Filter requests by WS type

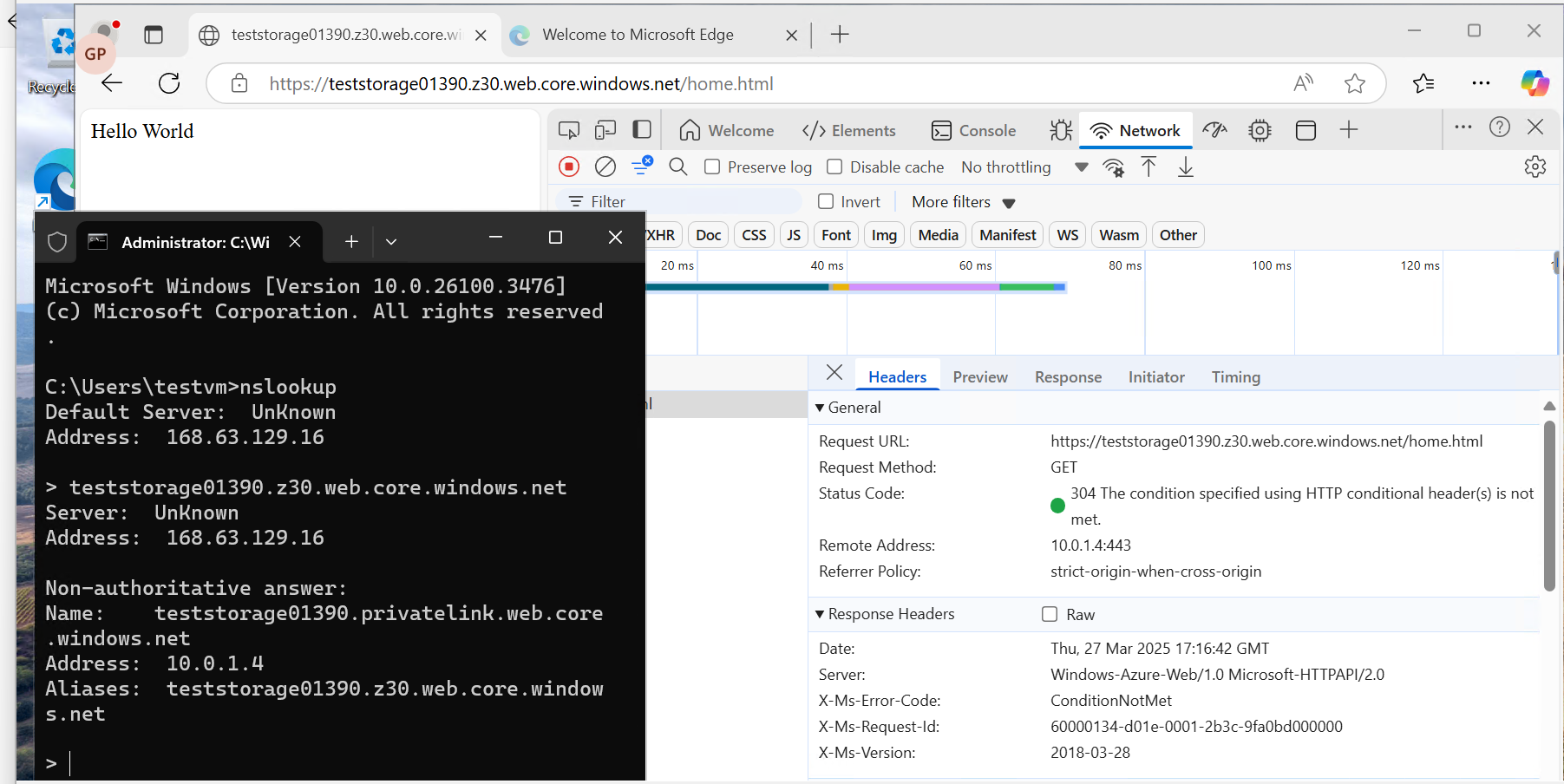(1068, 235)
